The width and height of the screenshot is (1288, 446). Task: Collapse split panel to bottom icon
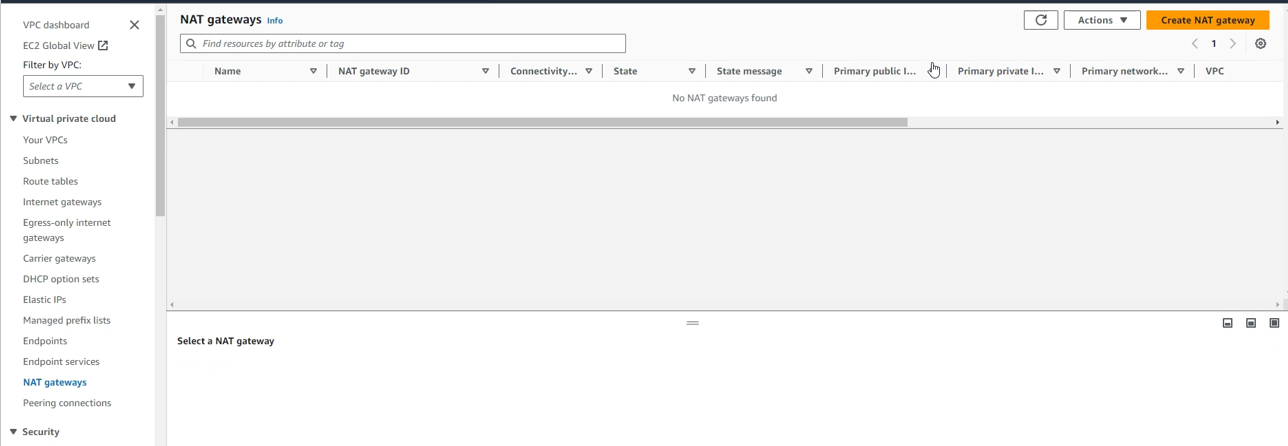1227,323
